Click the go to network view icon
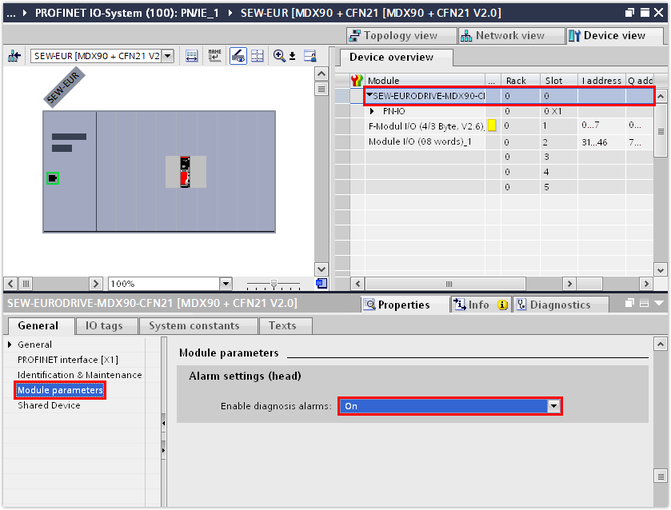The image size is (671, 510). pyautogui.click(x=14, y=56)
